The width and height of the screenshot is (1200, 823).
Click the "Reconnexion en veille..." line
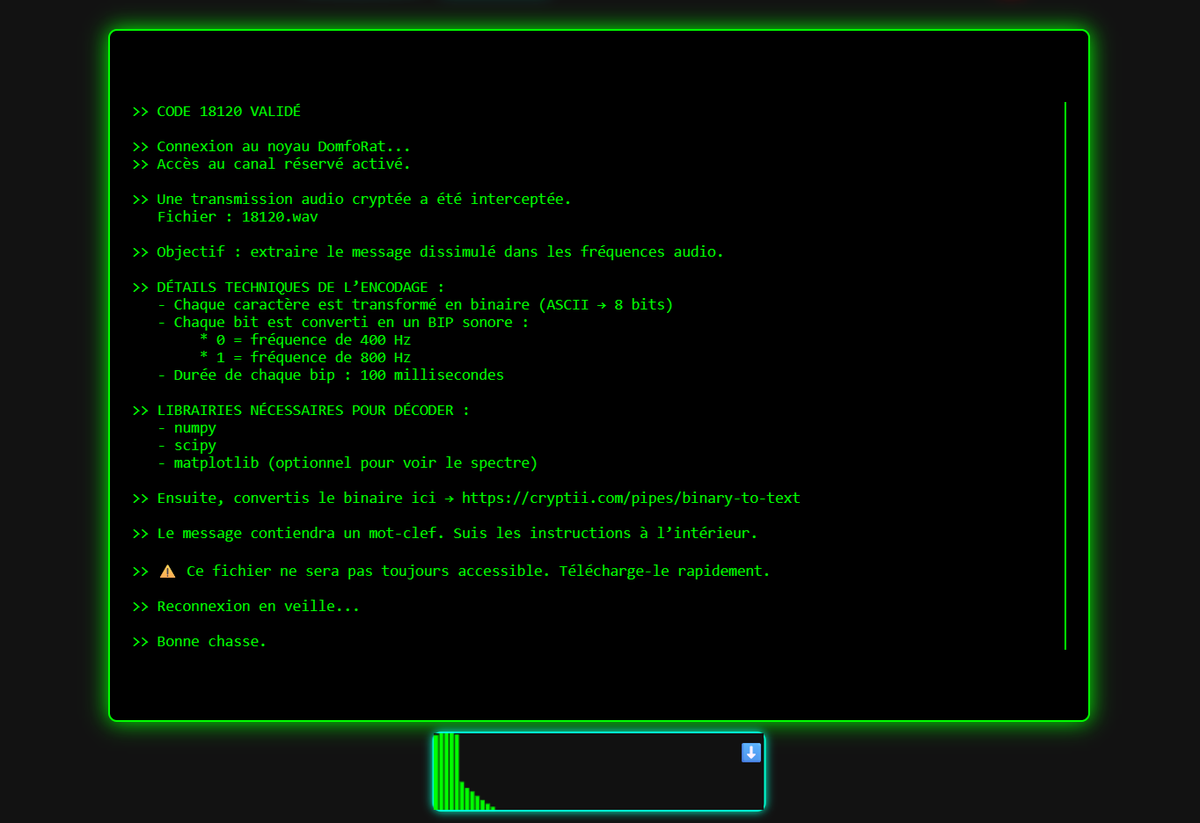246,606
